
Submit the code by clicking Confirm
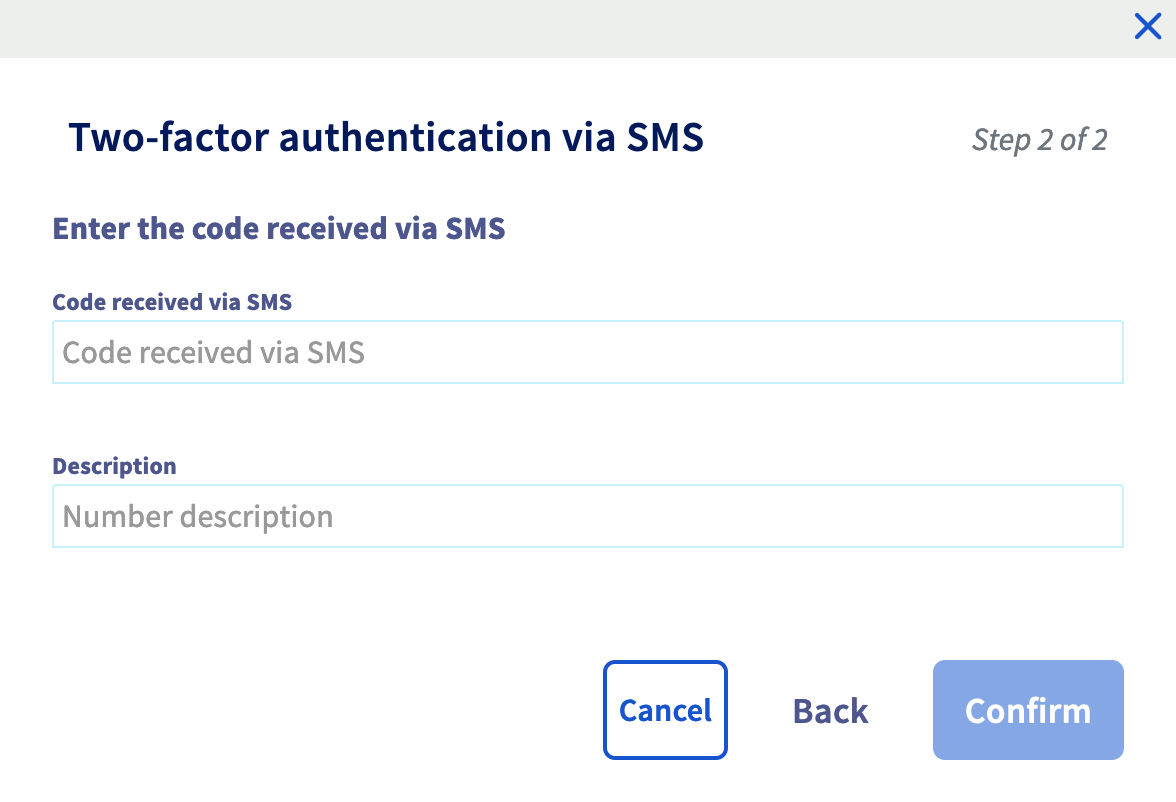click(1028, 710)
